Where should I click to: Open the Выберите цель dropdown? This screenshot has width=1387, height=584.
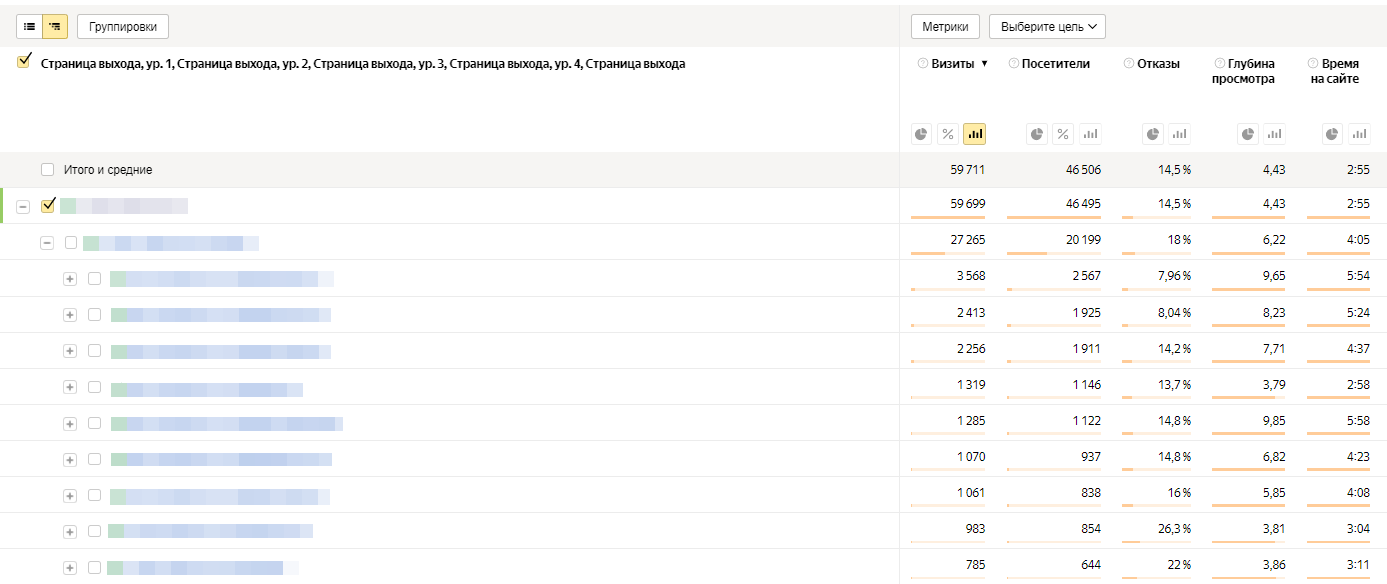1047,26
